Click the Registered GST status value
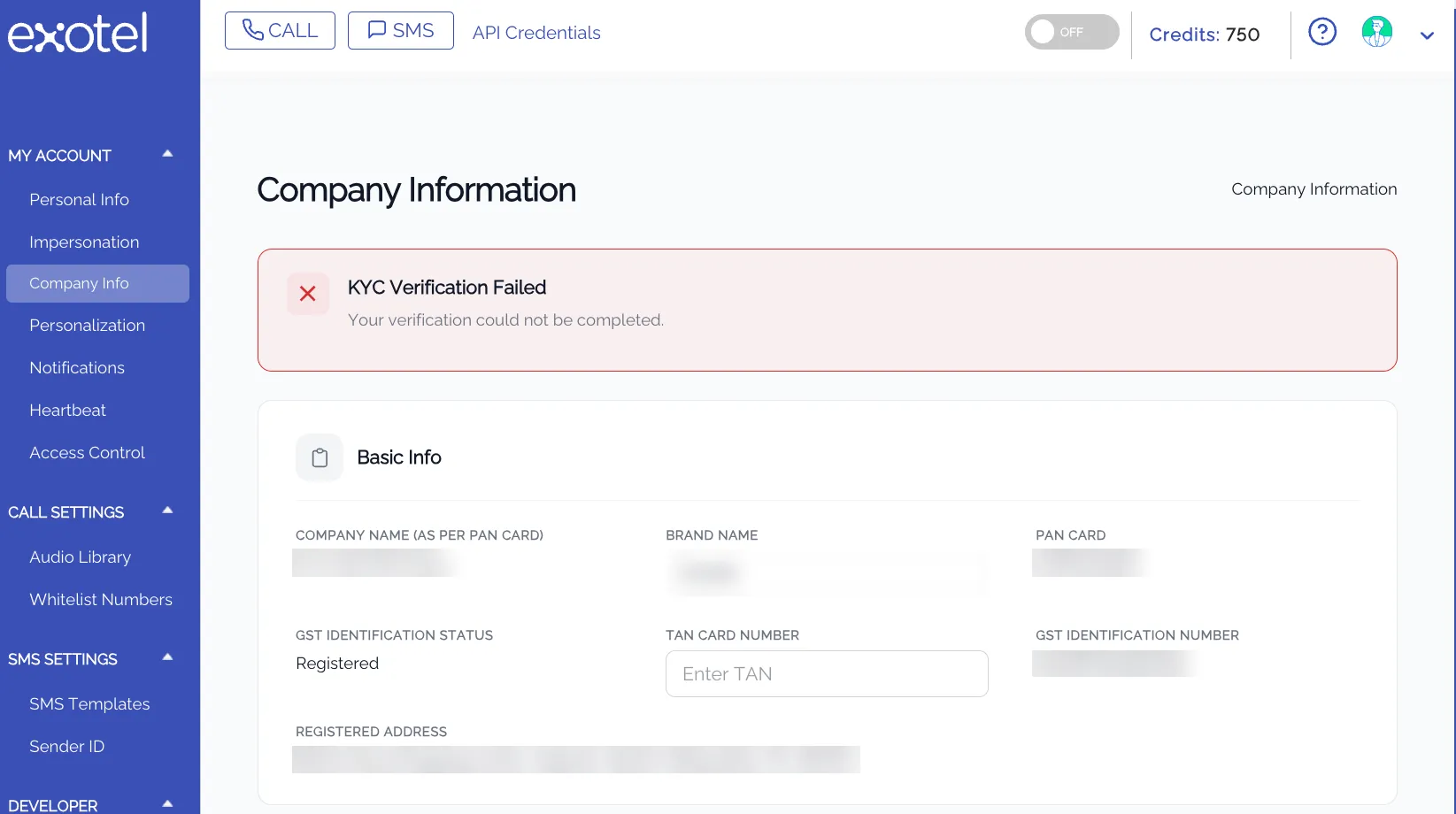This screenshot has width=1456, height=814. click(x=337, y=664)
